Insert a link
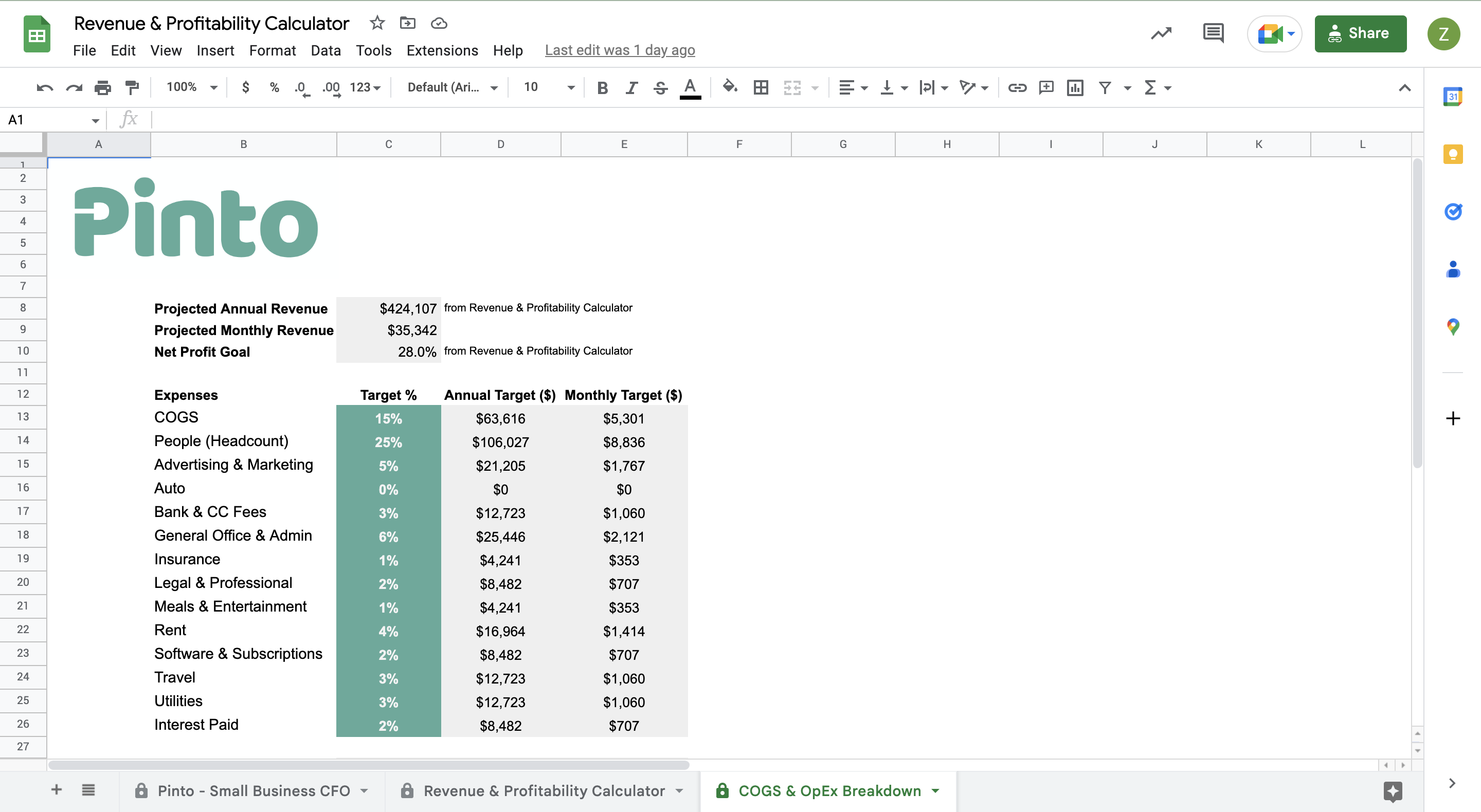This screenshot has height=812, width=1481. [1017, 87]
